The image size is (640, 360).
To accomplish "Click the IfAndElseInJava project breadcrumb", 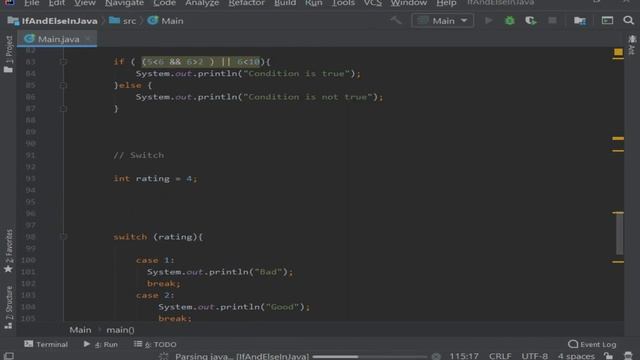I will coord(53,21).
